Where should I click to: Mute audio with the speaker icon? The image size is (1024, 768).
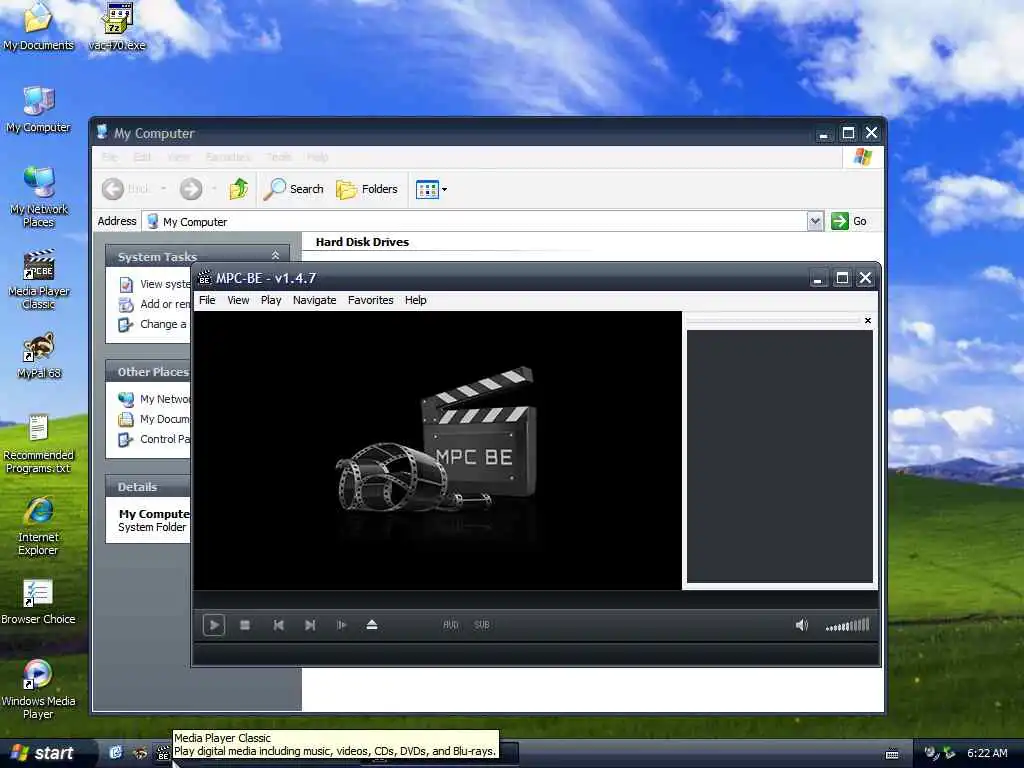(802, 625)
